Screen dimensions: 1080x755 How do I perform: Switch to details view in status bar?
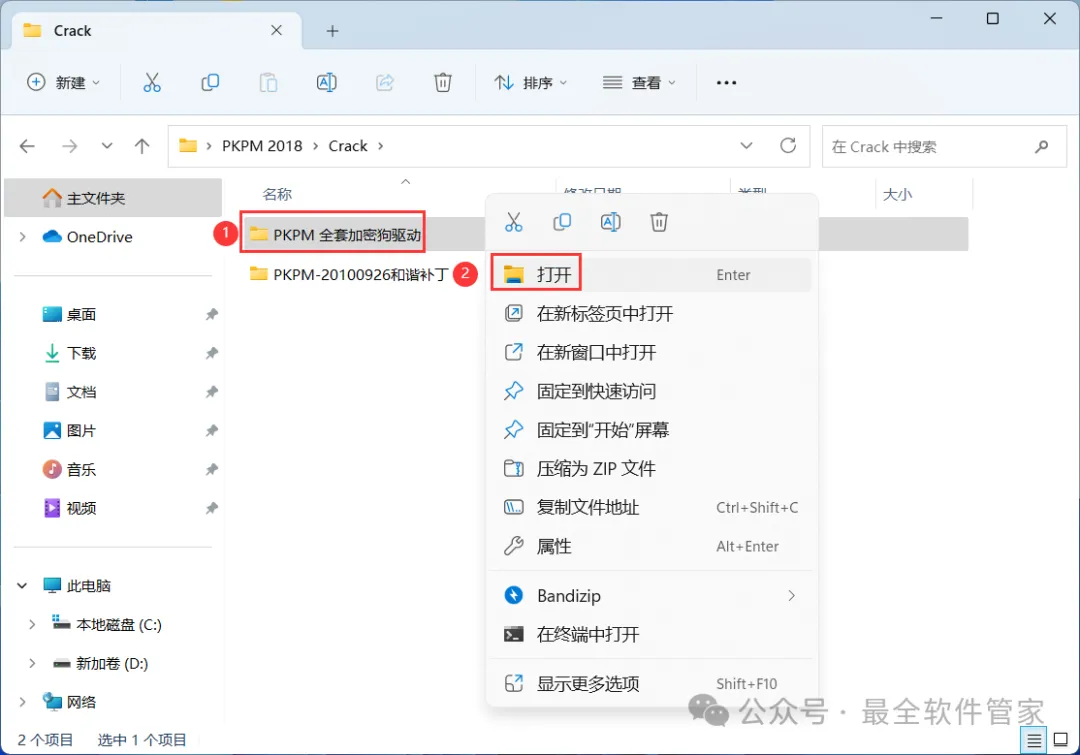[1034, 741]
